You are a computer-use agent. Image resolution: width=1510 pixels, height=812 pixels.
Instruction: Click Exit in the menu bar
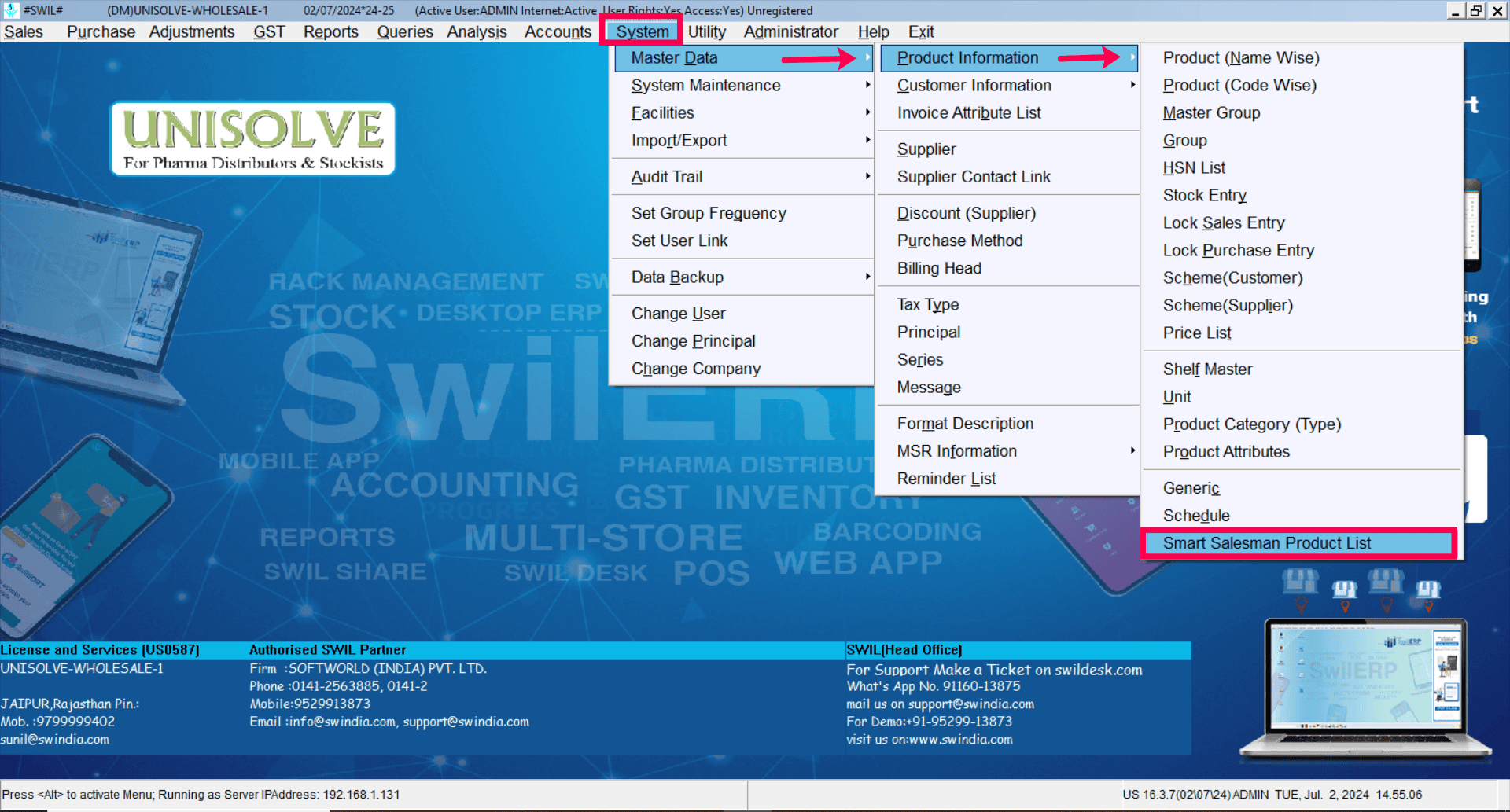pos(921,32)
